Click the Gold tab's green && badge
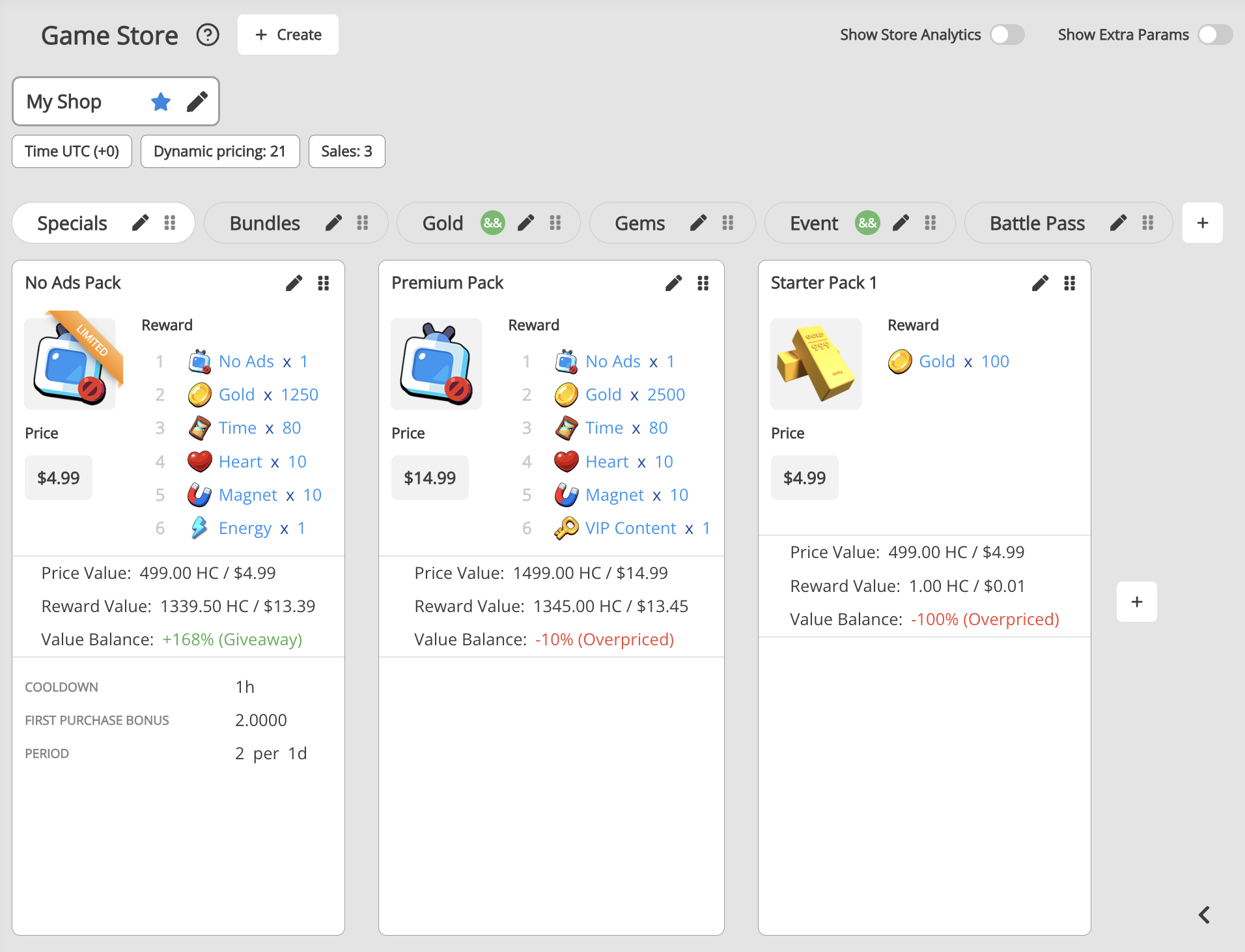The height and width of the screenshot is (952, 1245). pos(492,223)
